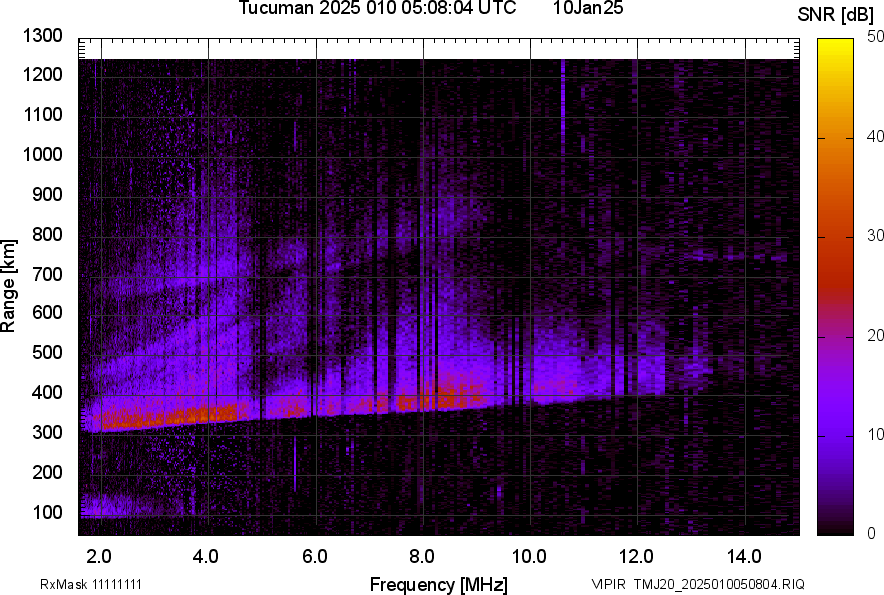This screenshot has height=595, width=884.
Task: Pick the black bottom of the SNR colorbar
Action: (x=835, y=529)
